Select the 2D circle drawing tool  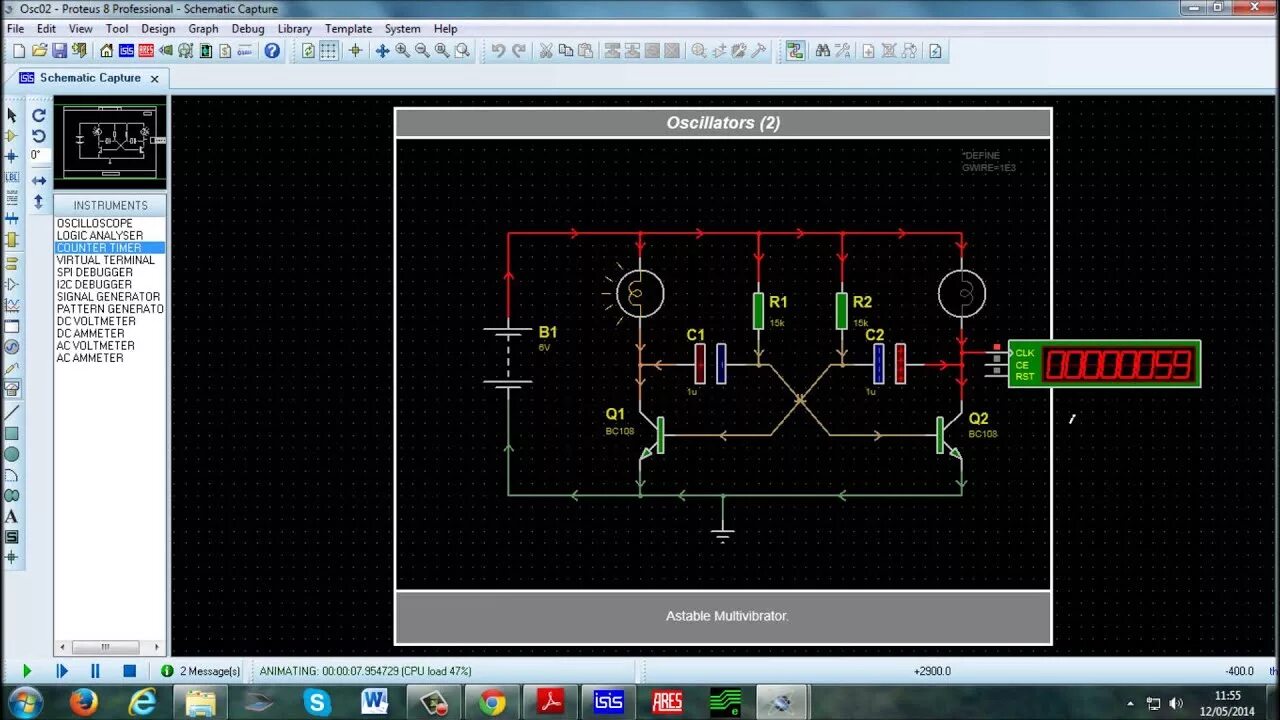(x=12, y=454)
